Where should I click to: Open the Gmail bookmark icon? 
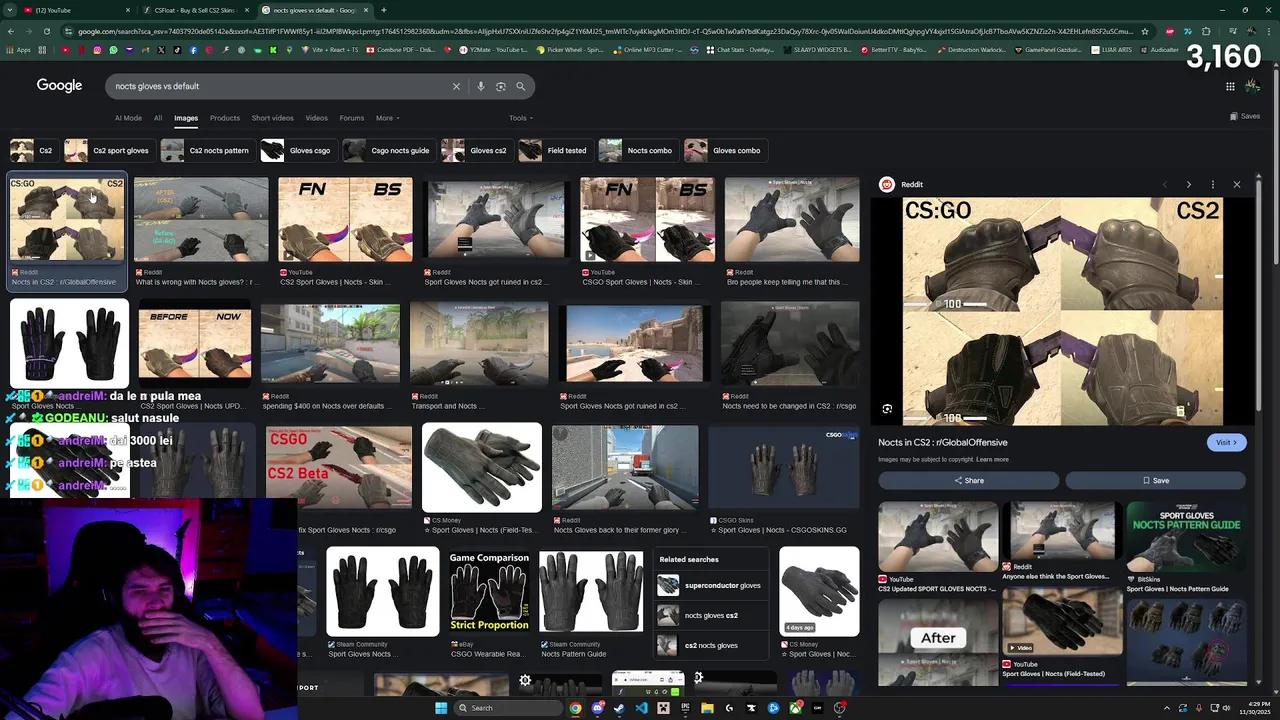[145, 49]
